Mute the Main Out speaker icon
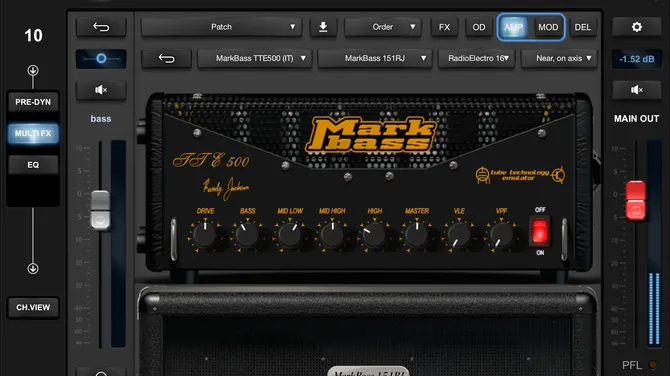 637,90
